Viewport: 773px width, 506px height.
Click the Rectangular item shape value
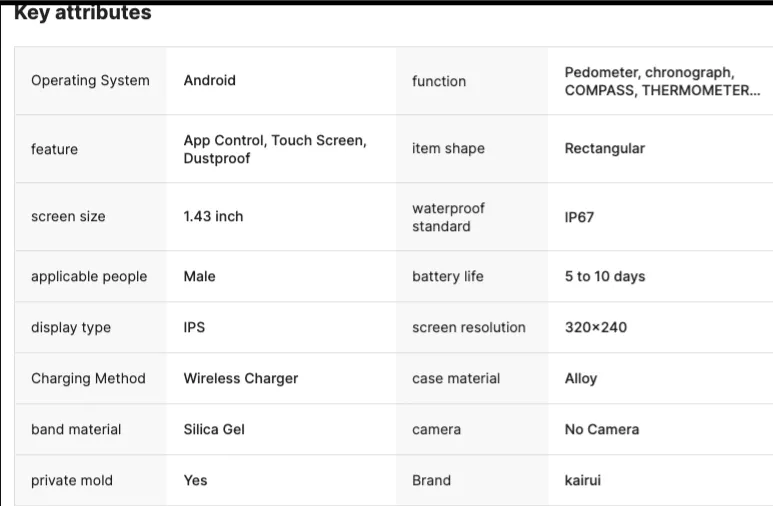[604, 148]
